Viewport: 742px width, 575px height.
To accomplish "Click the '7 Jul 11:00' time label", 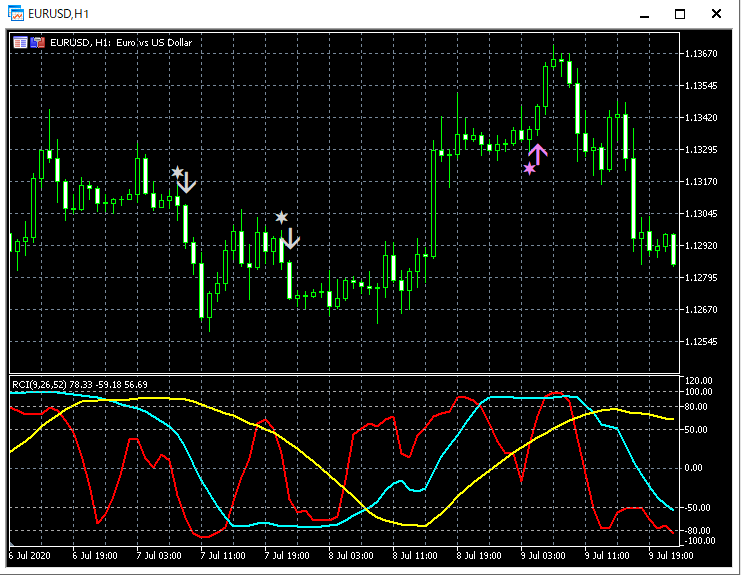I will (223, 555).
